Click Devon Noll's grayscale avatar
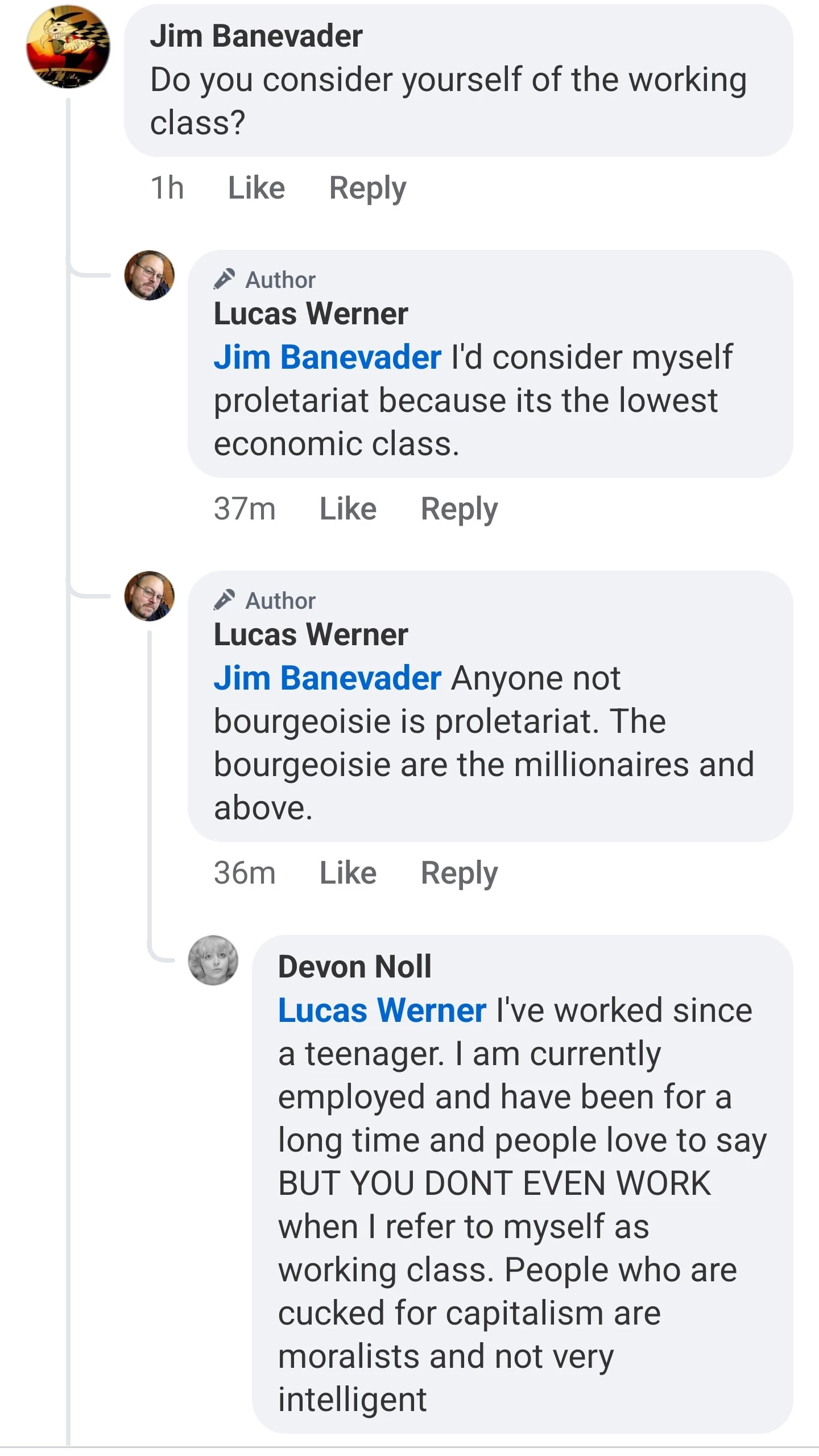This screenshot has width=819, height=1456. pos(213,960)
